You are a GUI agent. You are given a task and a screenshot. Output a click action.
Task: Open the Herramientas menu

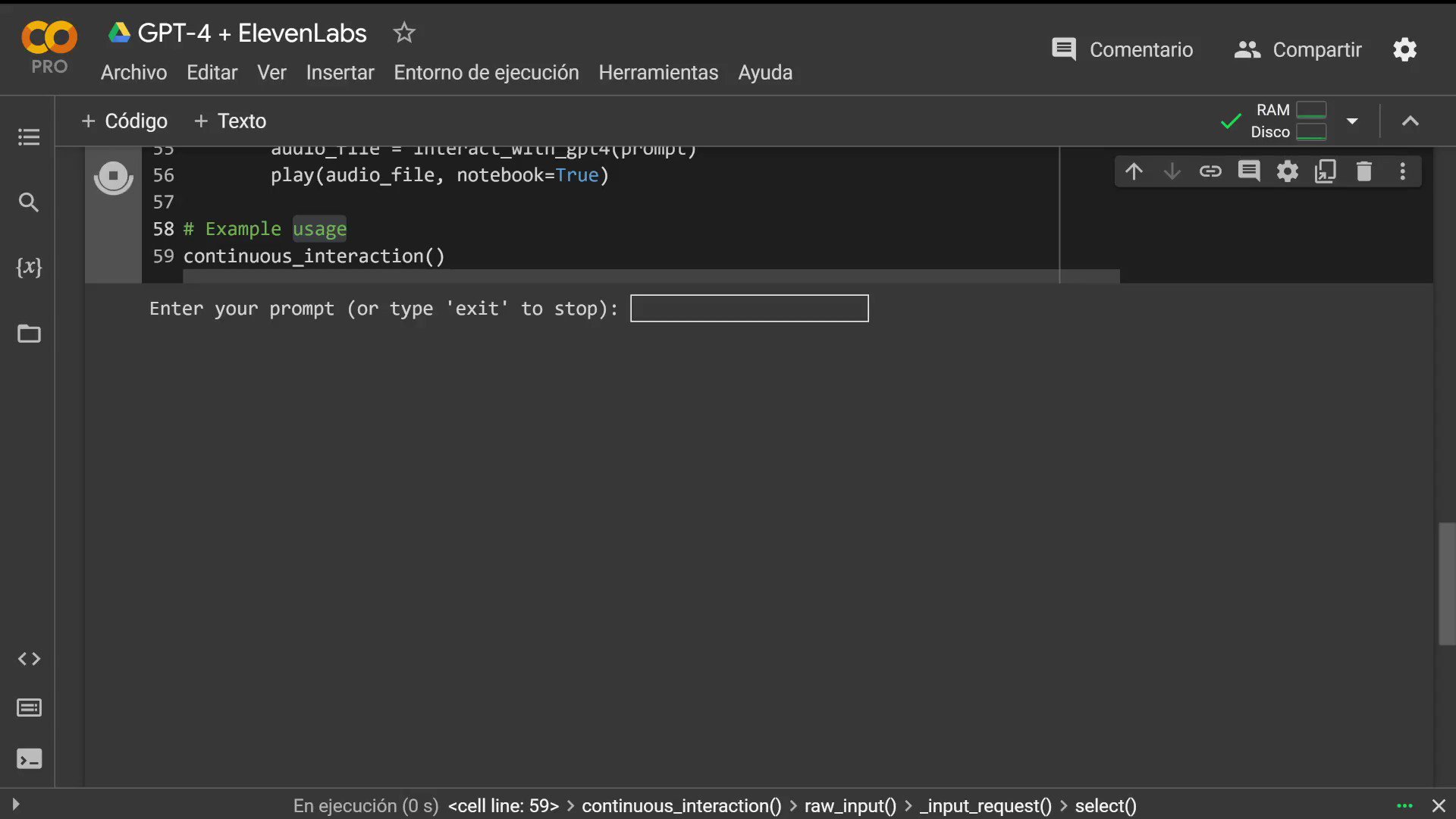pyautogui.click(x=658, y=73)
